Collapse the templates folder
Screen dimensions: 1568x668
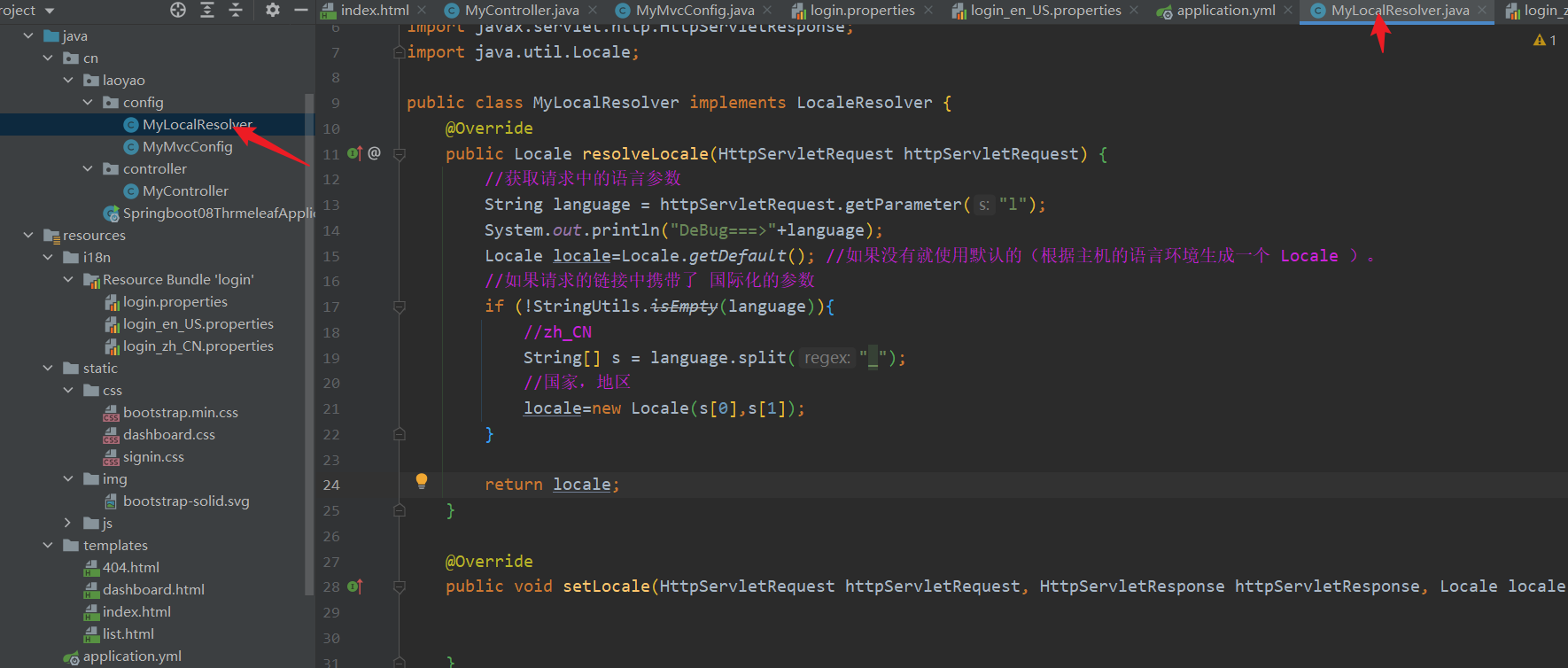pos(48,545)
